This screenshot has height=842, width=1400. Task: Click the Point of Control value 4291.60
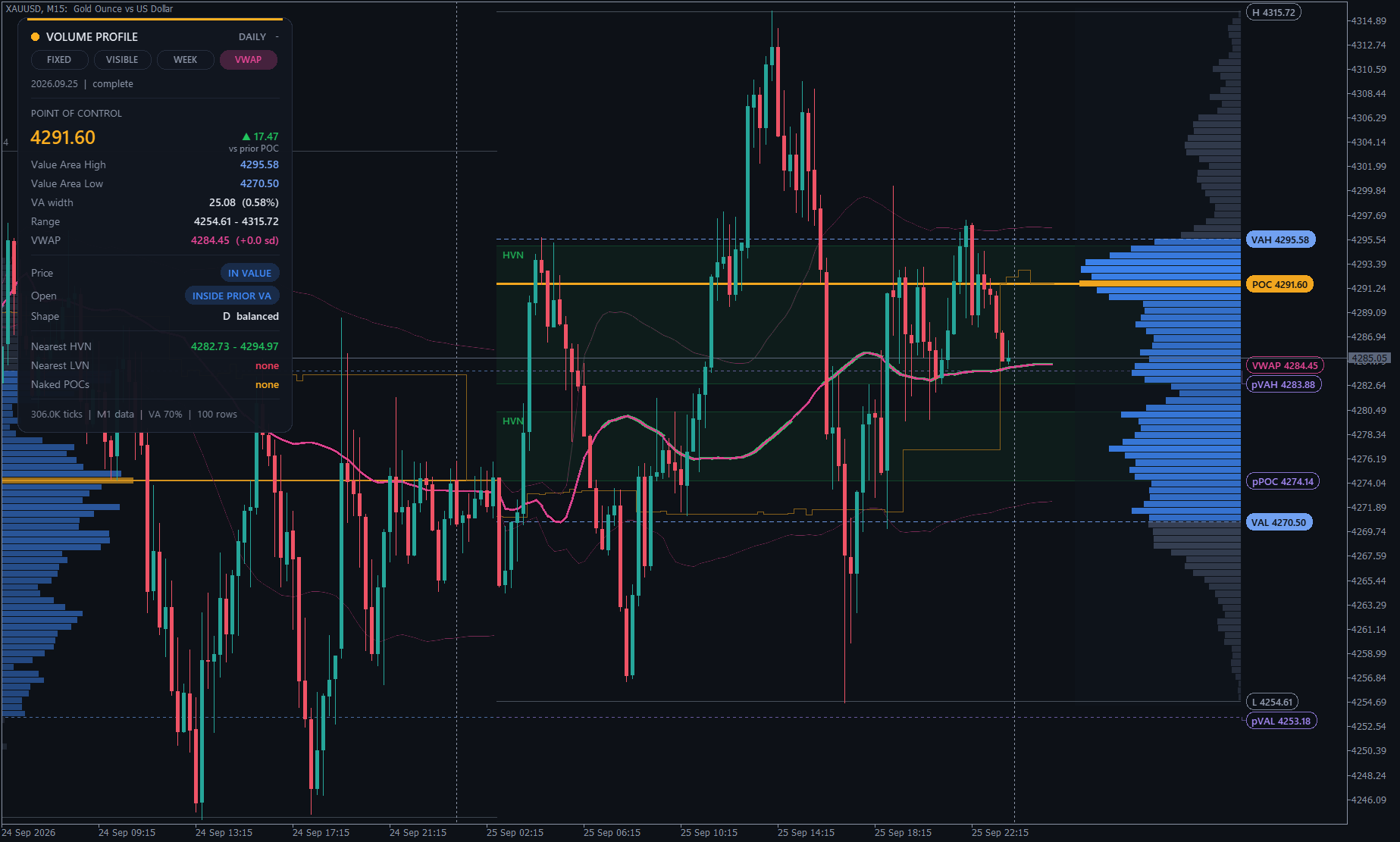pos(63,137)
